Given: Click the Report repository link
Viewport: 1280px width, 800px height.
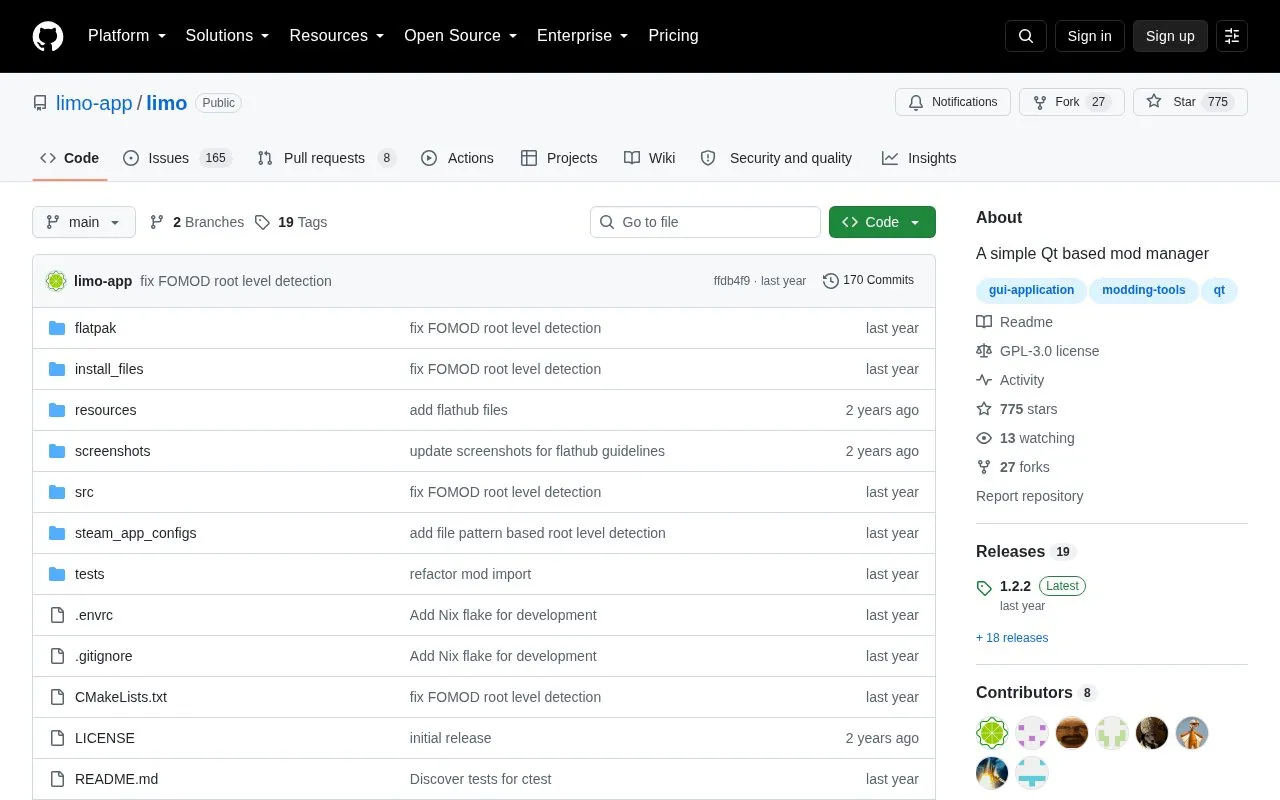Looking at the screenshot, I should point(1029,496).
